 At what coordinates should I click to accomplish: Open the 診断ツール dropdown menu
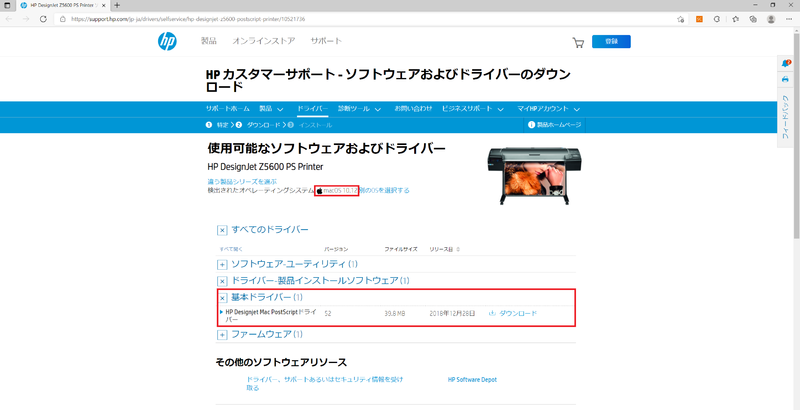tap(358, 108)
